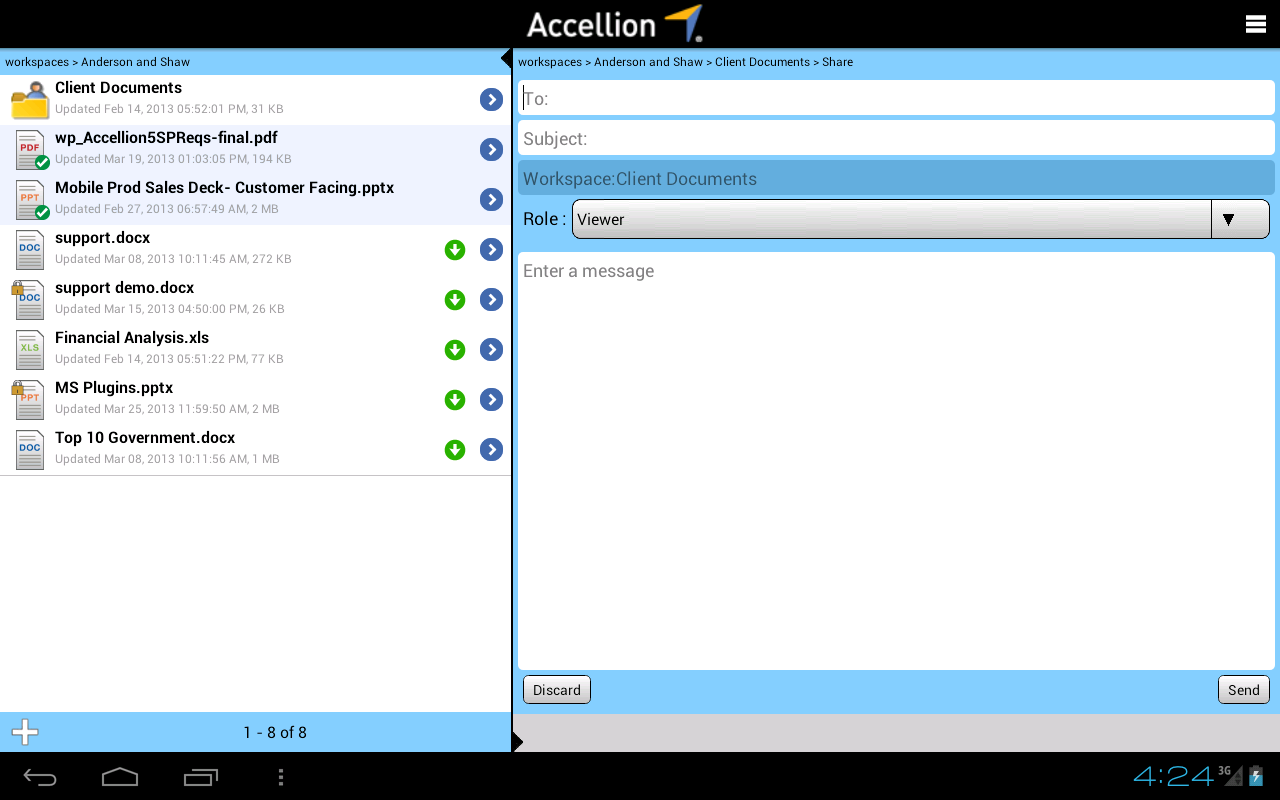Tap the Accellion logo
This screenshot has width=1280, height=800.
pos(615,24)
